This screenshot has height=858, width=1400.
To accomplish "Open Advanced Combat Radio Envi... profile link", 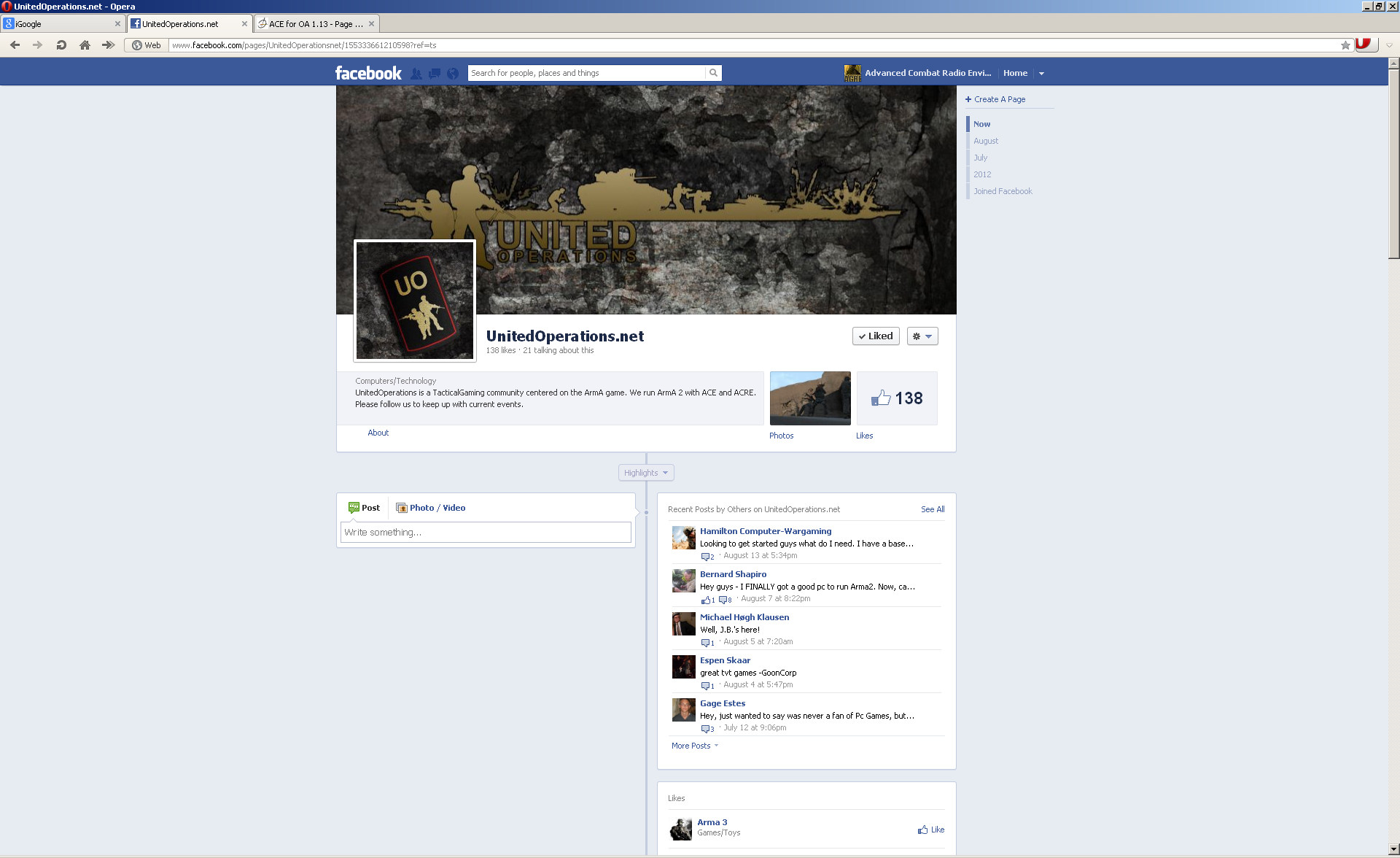I will coord(927,73).
